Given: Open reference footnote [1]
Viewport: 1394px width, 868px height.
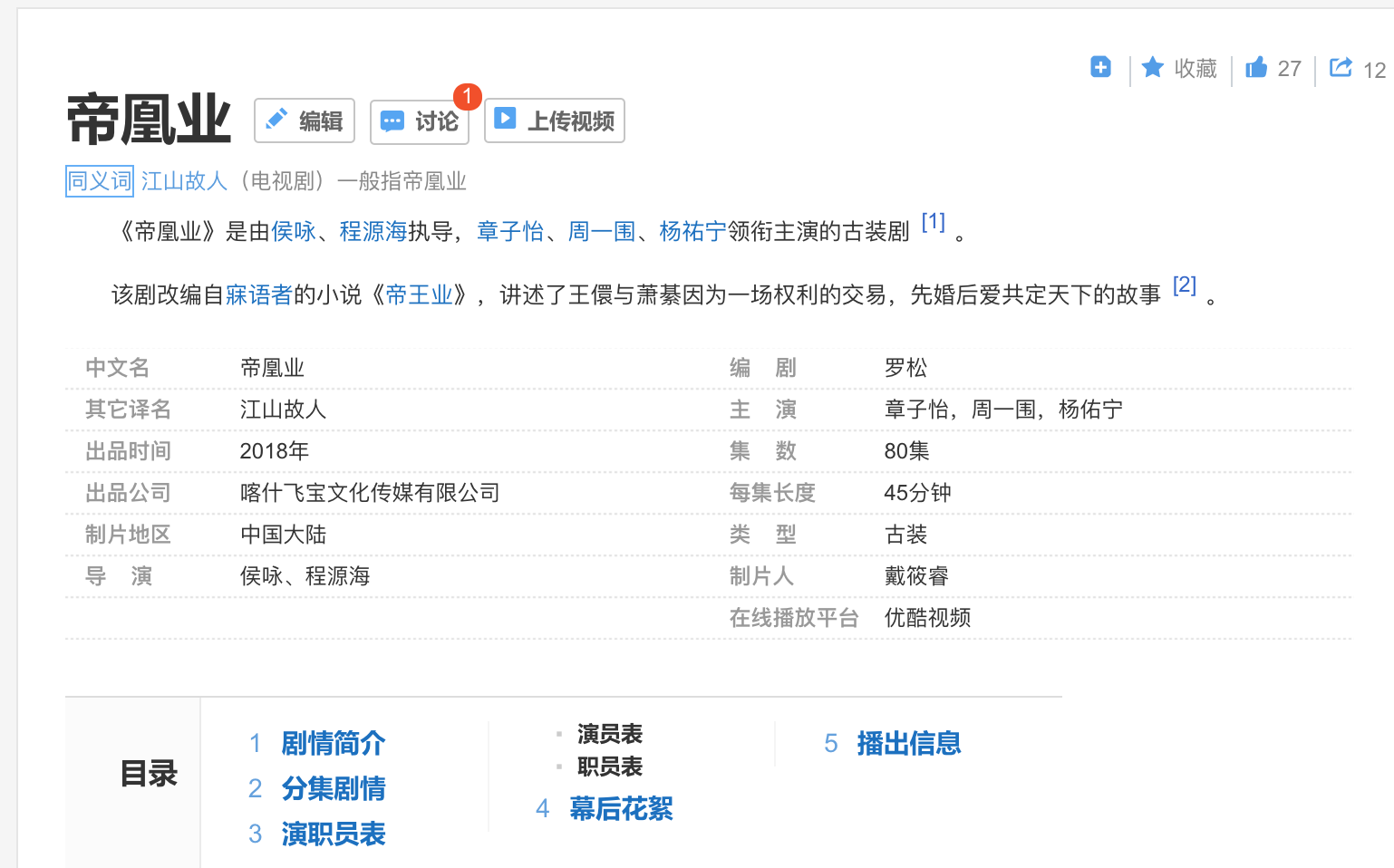Looking at the screenshot, I should (x=933, y=222).
